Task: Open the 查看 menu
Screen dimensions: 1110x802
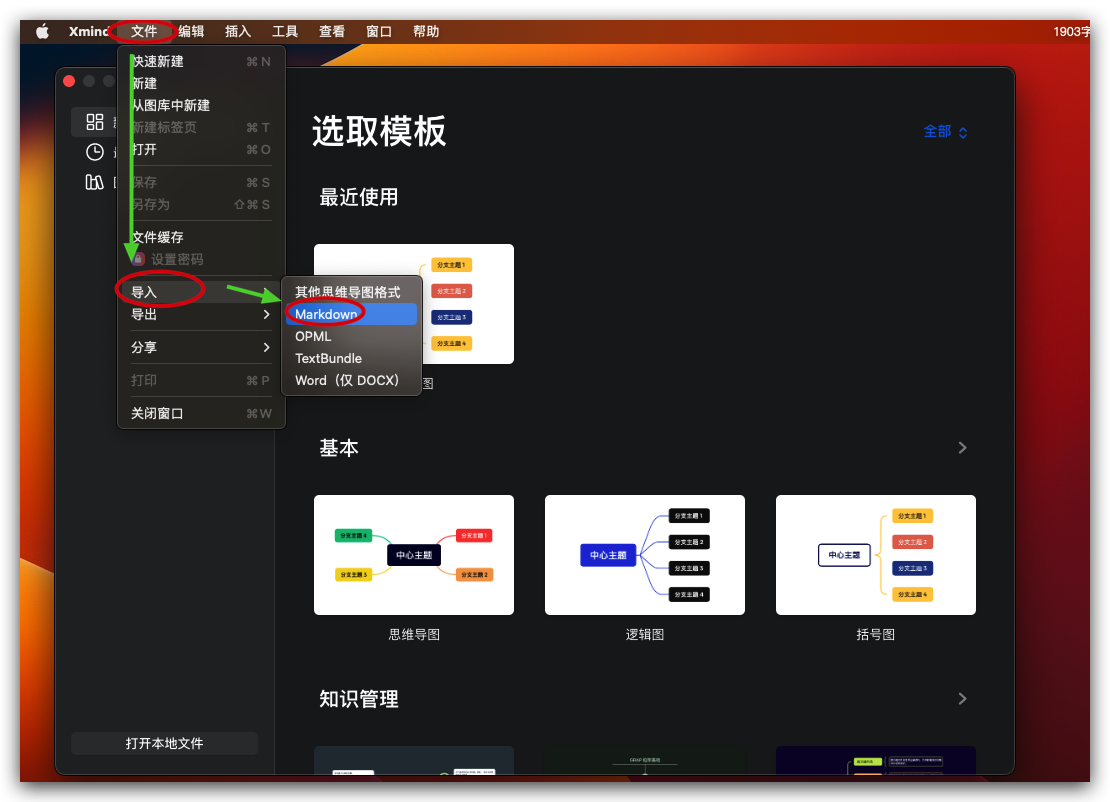Action: [332, 31]
